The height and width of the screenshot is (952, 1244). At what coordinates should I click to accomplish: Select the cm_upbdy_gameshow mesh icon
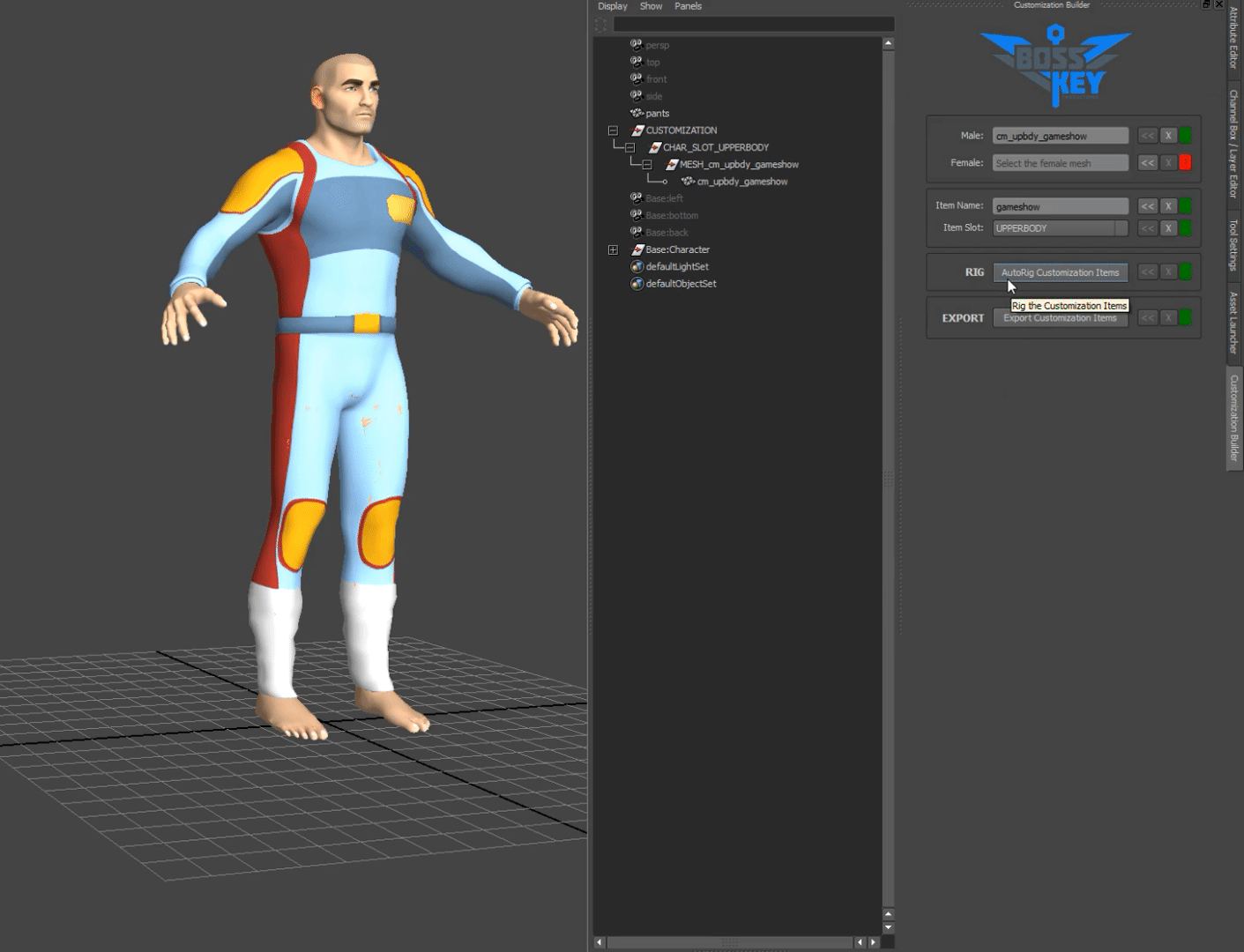[x=688, y=181]
